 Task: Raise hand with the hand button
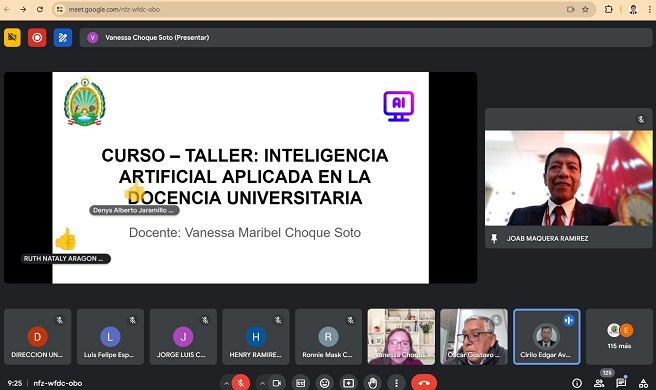pos(372,383)
